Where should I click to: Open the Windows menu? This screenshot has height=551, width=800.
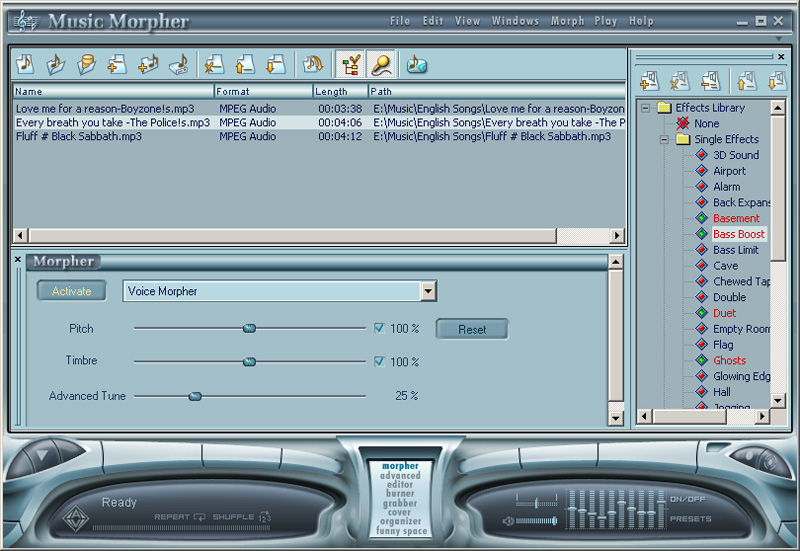coord(515,21)
